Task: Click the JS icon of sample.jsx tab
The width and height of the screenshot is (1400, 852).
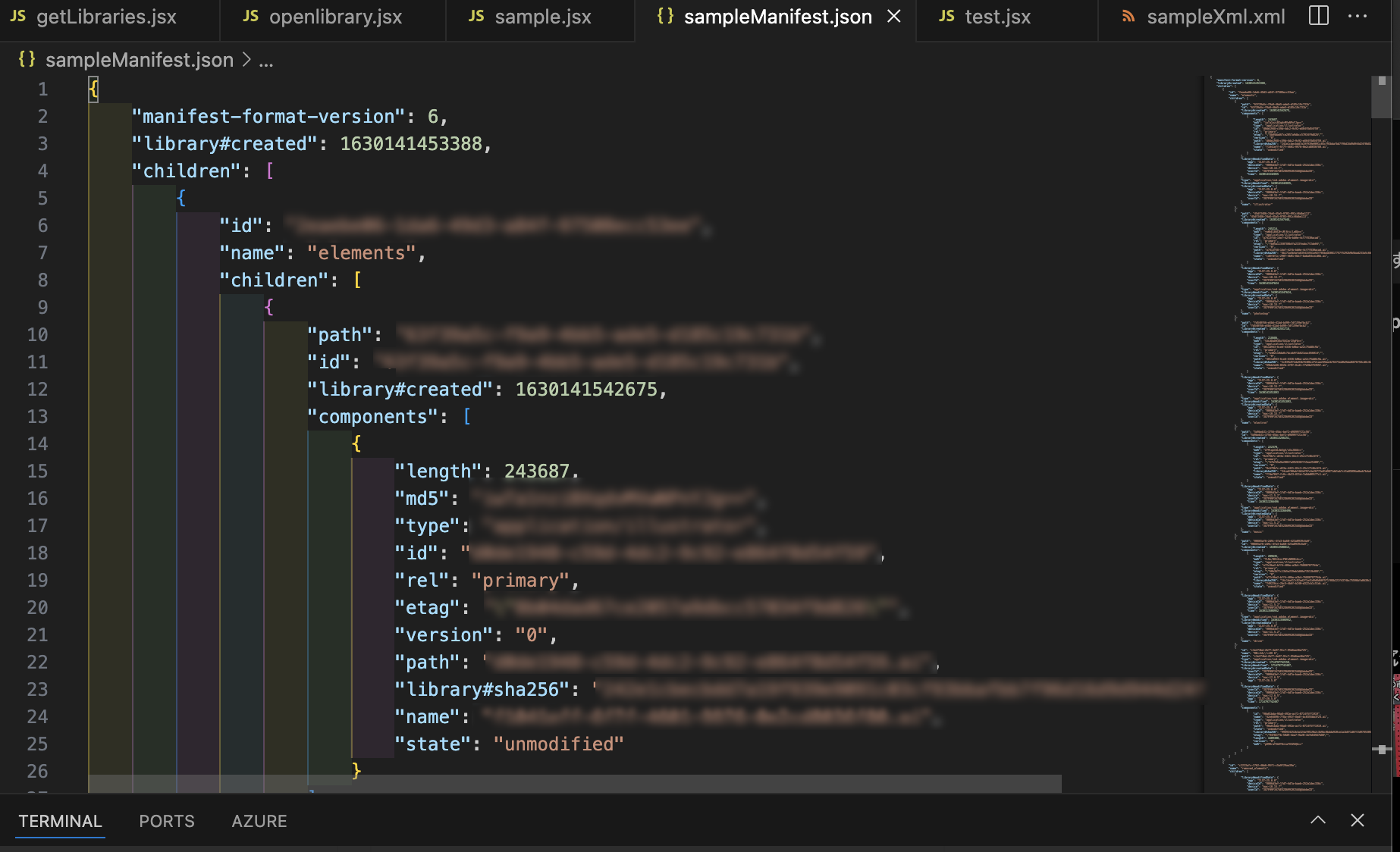Action: point(476,16)
